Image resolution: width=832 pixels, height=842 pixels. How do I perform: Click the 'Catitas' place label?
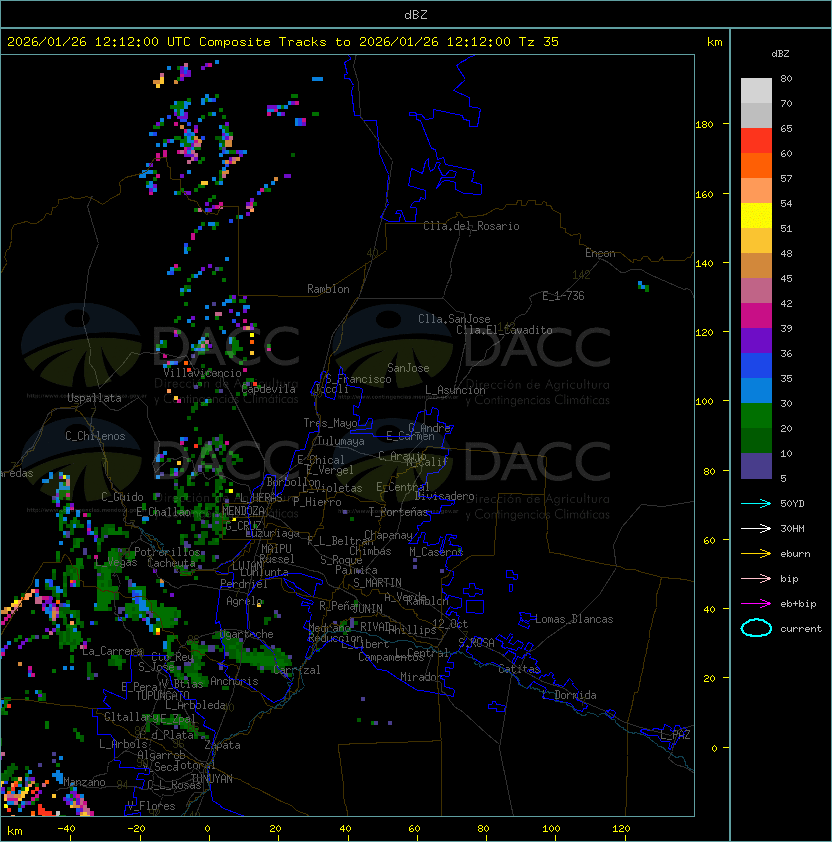tap(519, 669)
